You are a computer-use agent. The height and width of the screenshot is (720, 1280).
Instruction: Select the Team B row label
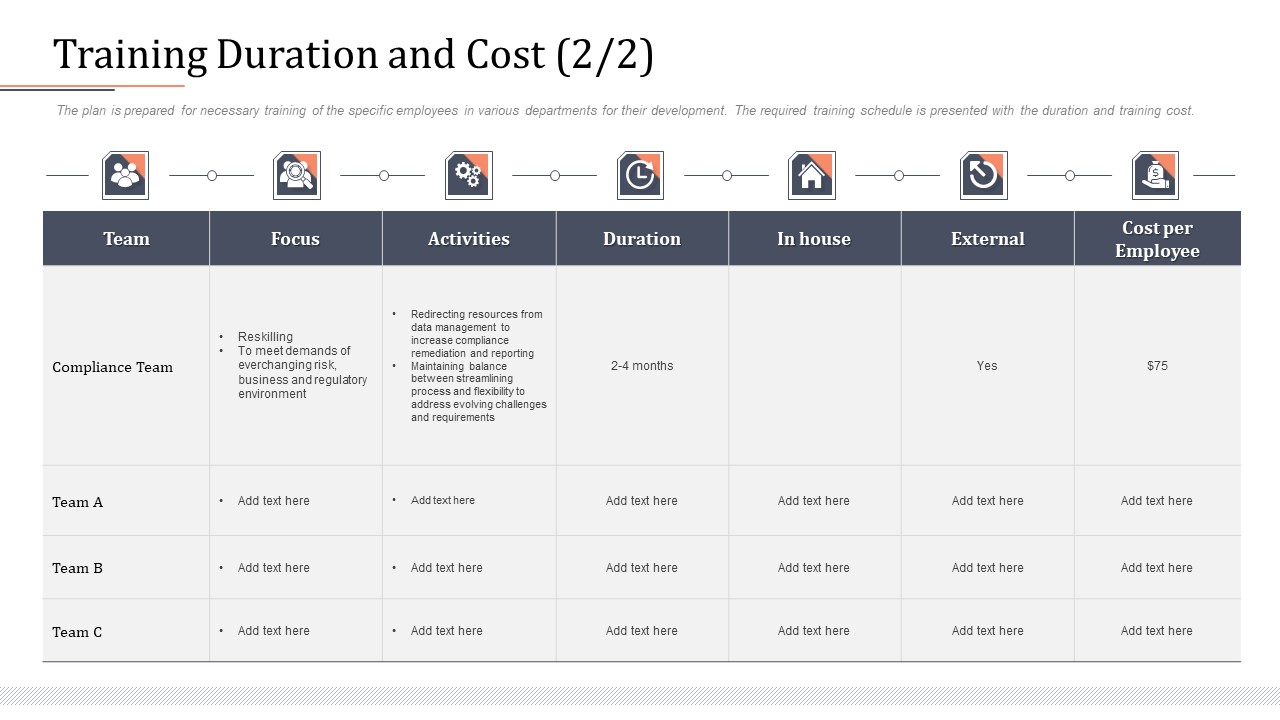coord(77,568)
